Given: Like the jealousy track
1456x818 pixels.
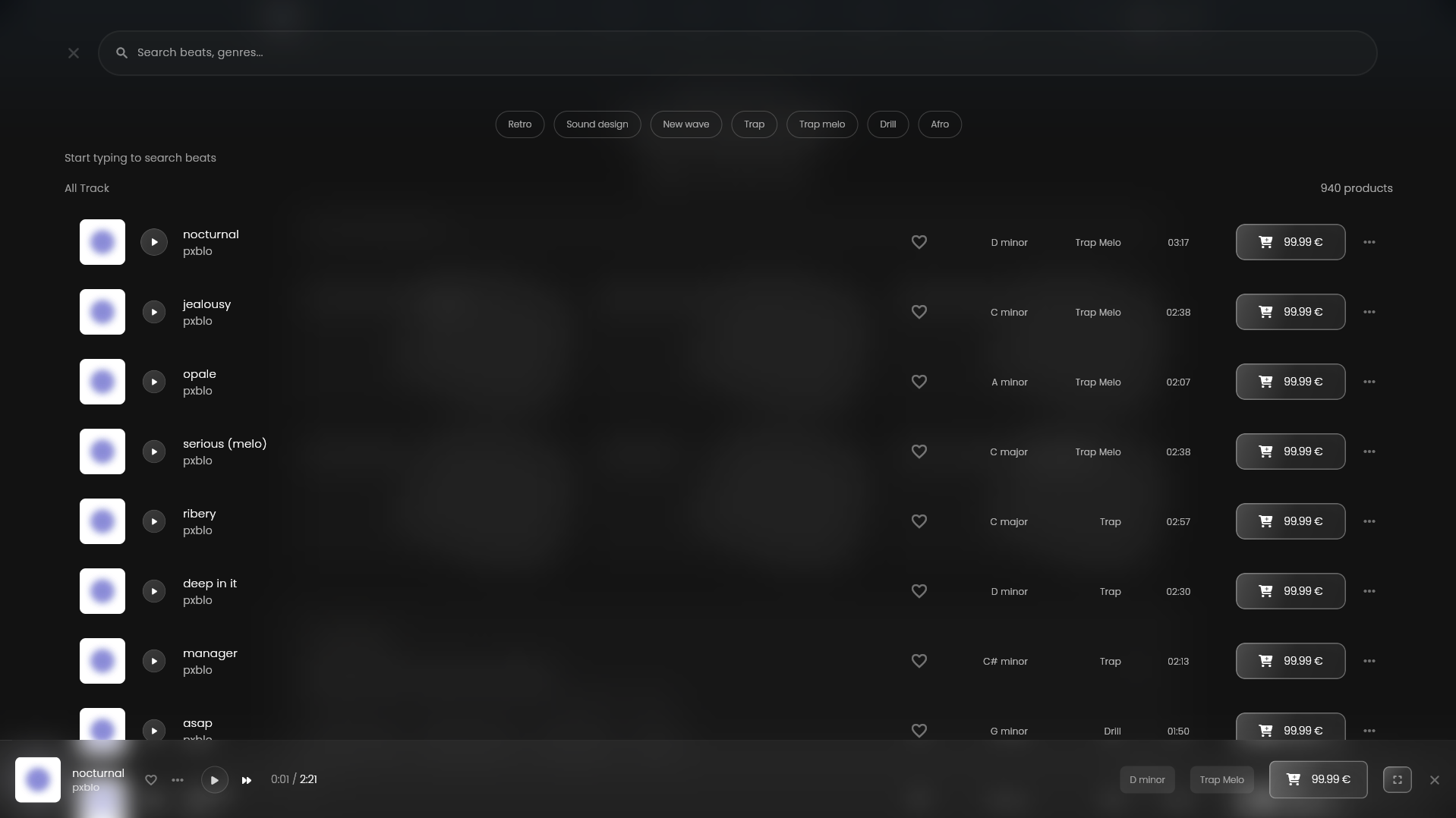Looking at the screenshot, I should point(919,312).
